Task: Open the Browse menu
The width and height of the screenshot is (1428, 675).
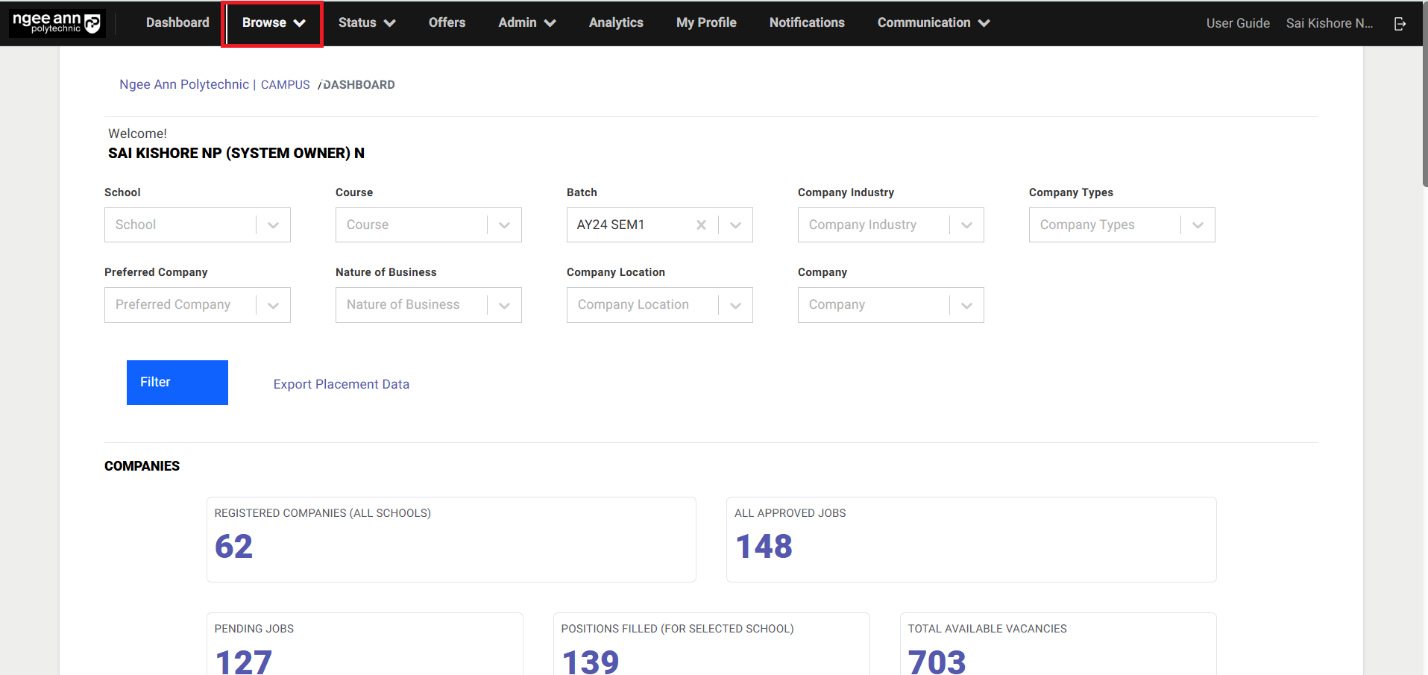Action: pos(273,23)
